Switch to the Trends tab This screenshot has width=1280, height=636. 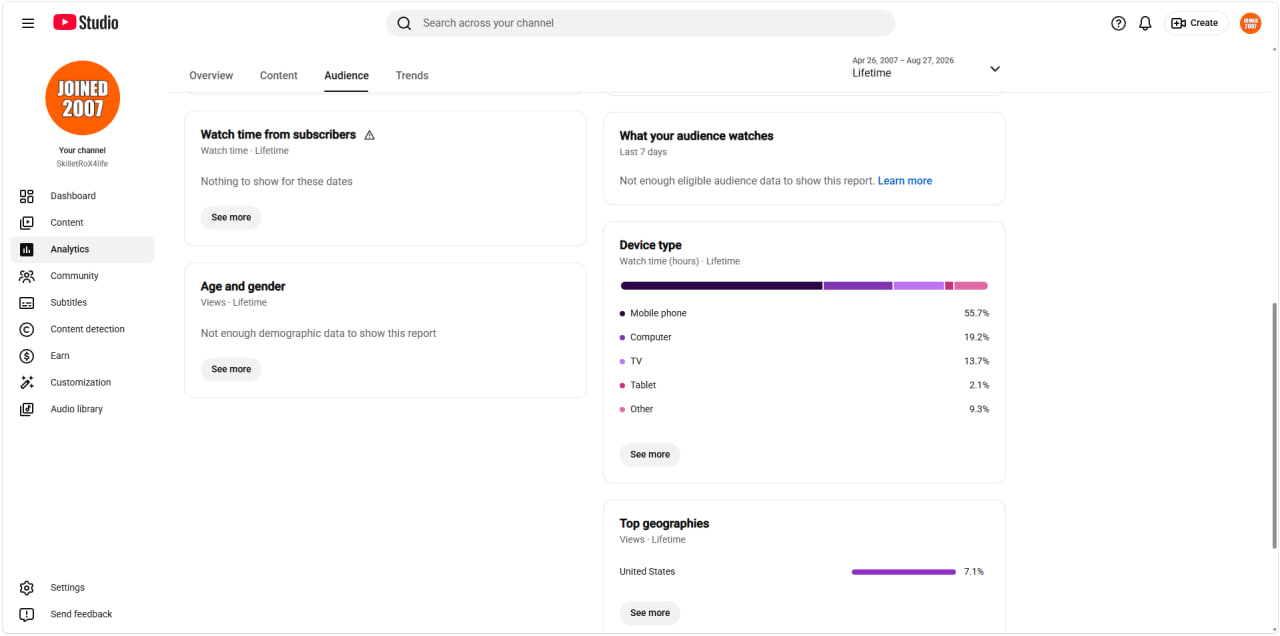coord(412,76)
